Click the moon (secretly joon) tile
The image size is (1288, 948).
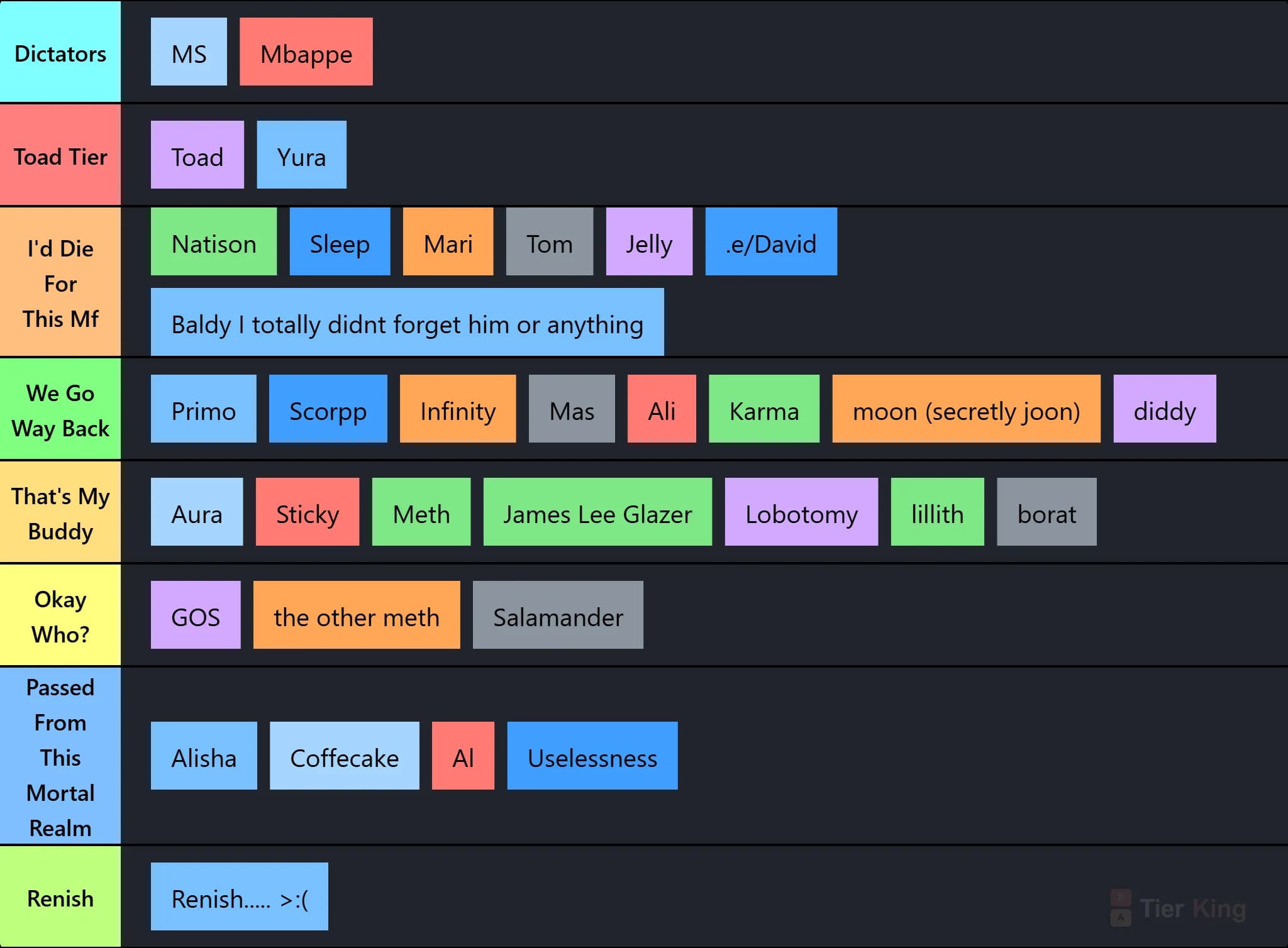(967, 409)
